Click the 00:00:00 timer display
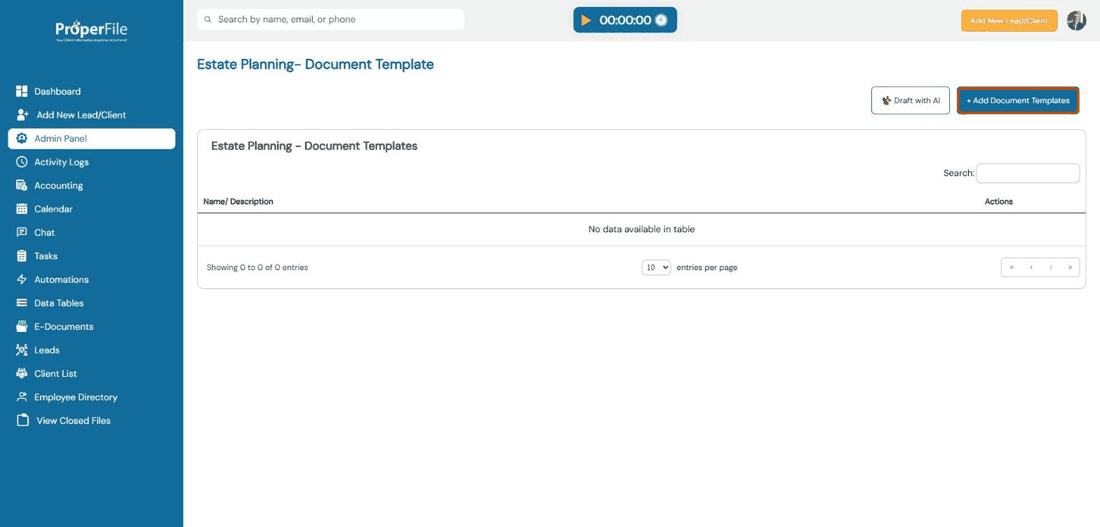The image size is (1100, 527). tap(625, 20)
